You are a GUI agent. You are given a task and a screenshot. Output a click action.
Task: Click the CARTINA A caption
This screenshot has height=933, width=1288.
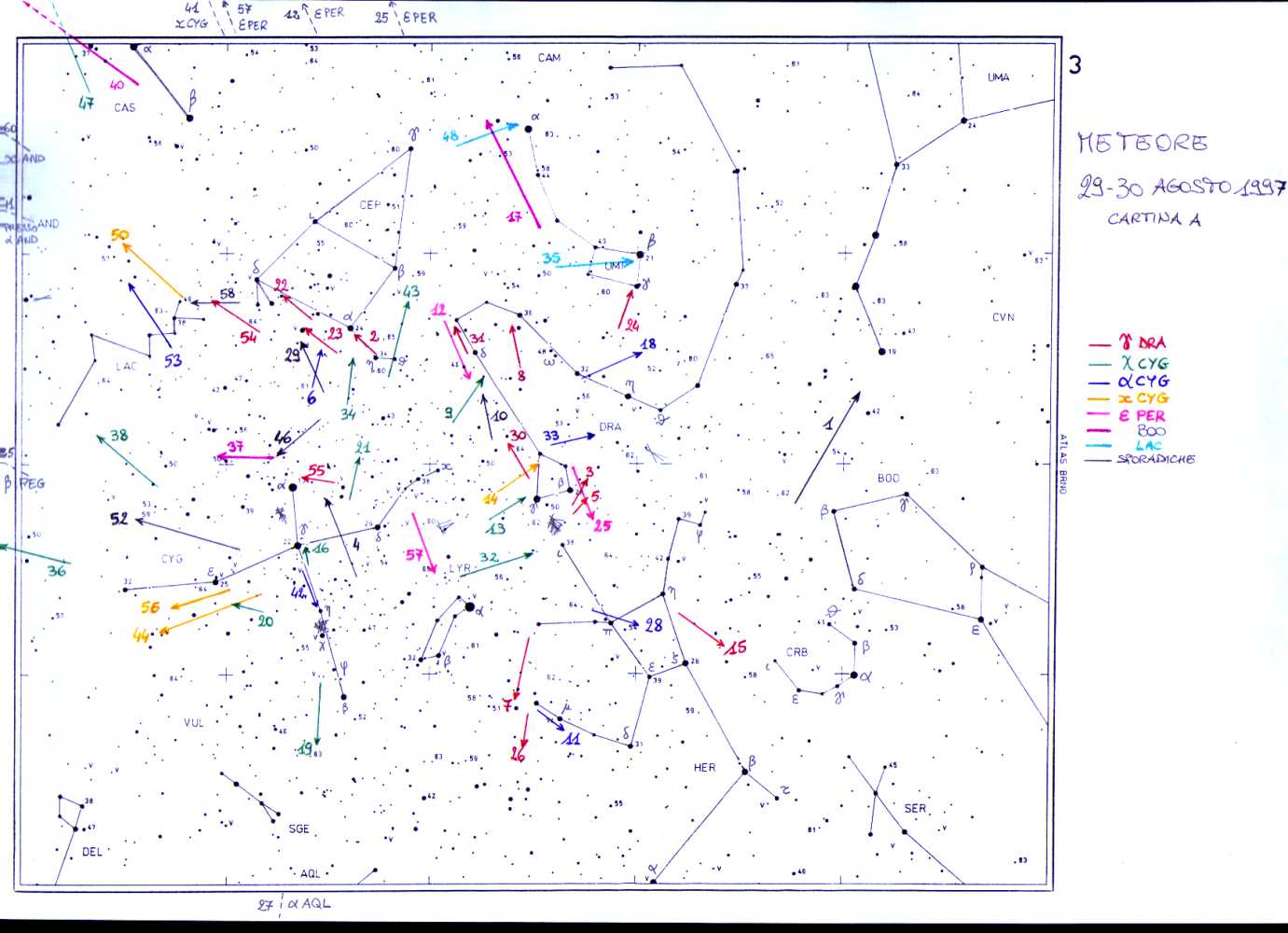point(1154,219)
